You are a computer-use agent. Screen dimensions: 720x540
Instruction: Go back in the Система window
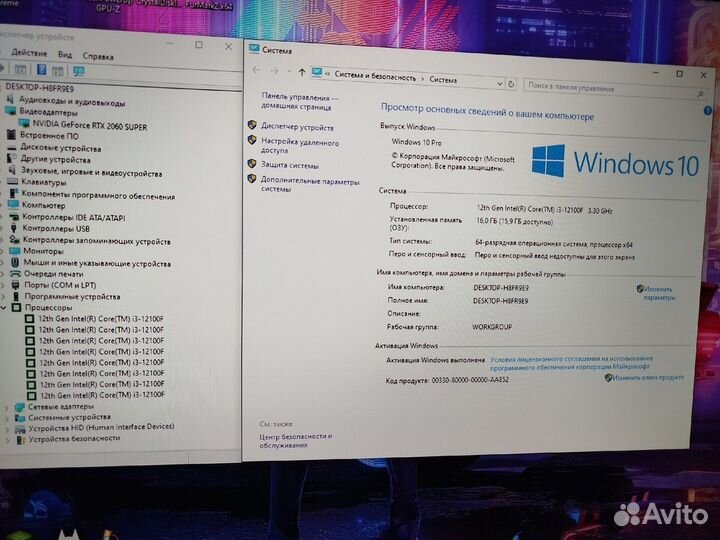(256, 70)
